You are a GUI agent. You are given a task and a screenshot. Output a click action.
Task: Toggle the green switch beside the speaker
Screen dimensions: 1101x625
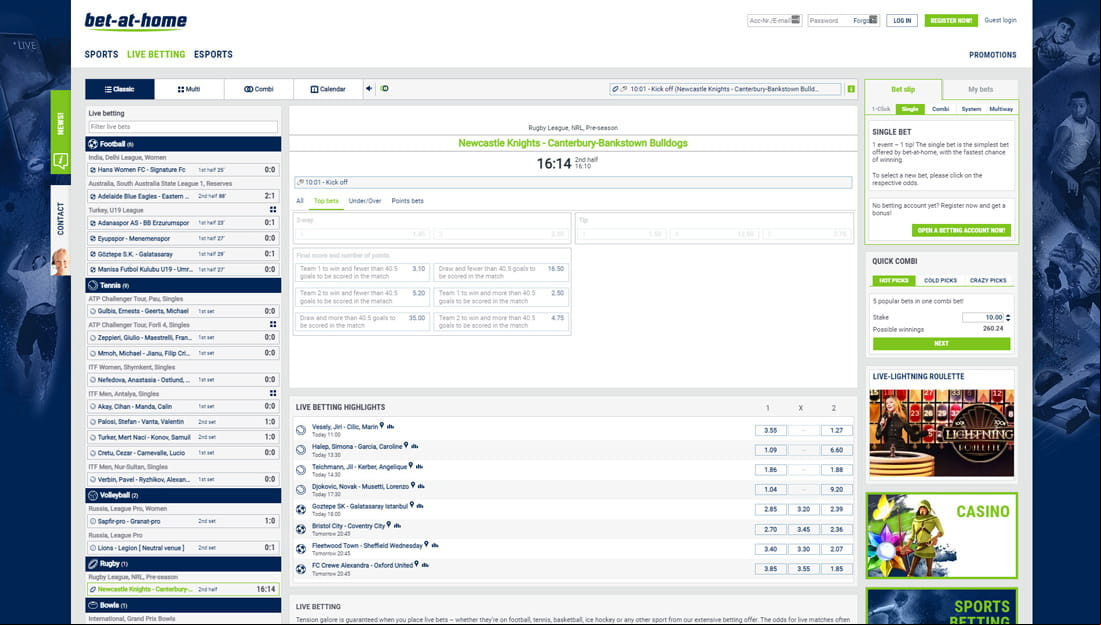click(x=384, y=88)
